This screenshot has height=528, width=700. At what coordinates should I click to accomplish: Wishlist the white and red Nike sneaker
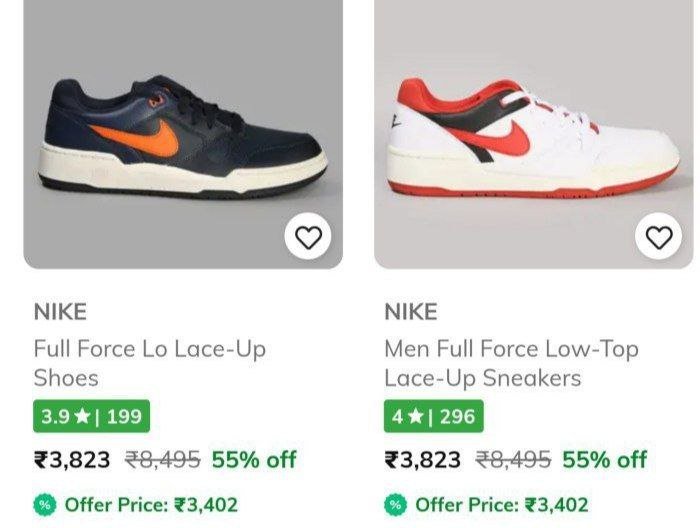(x=659, y=237)
